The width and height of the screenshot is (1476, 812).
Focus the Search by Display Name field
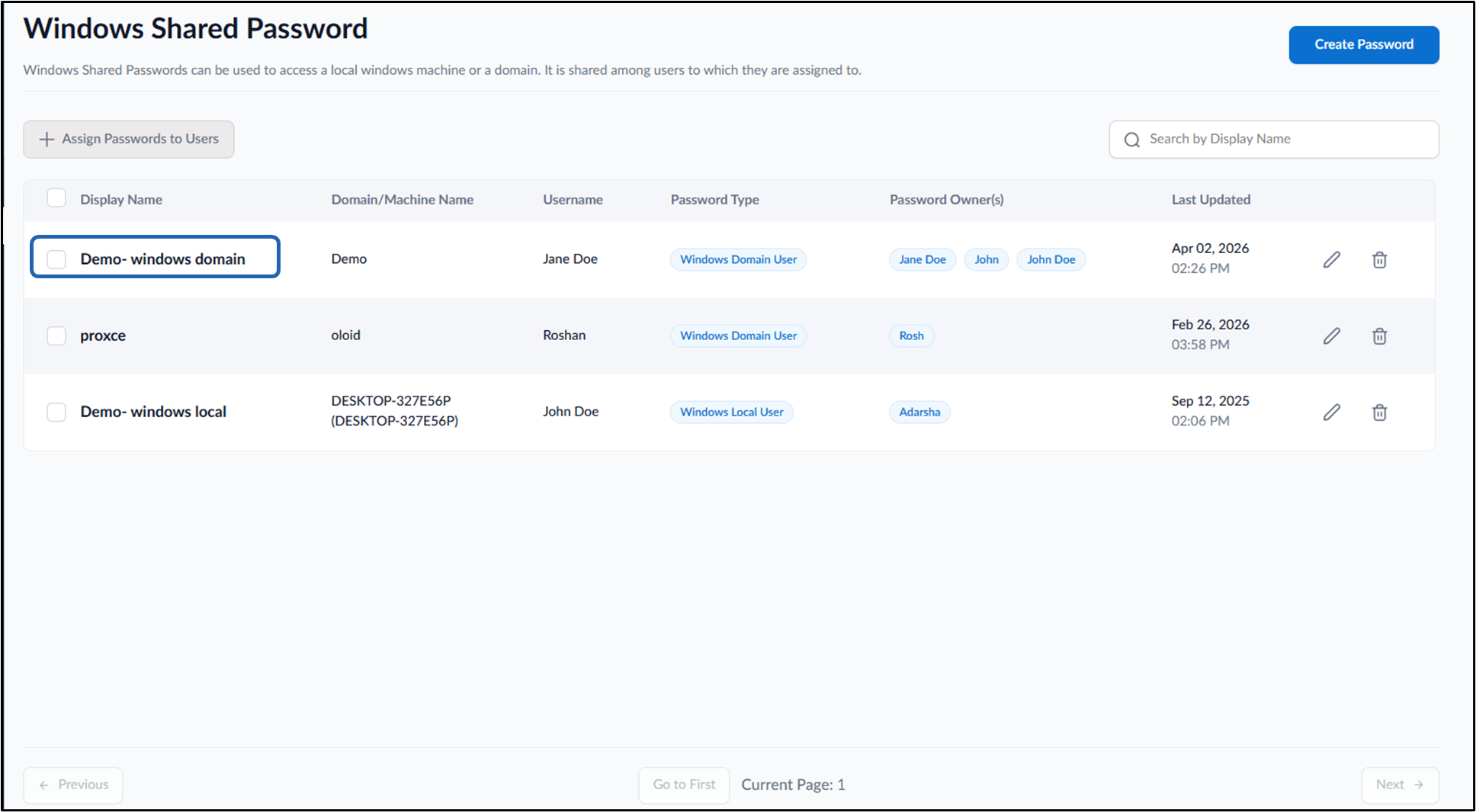click(1274, 140)
